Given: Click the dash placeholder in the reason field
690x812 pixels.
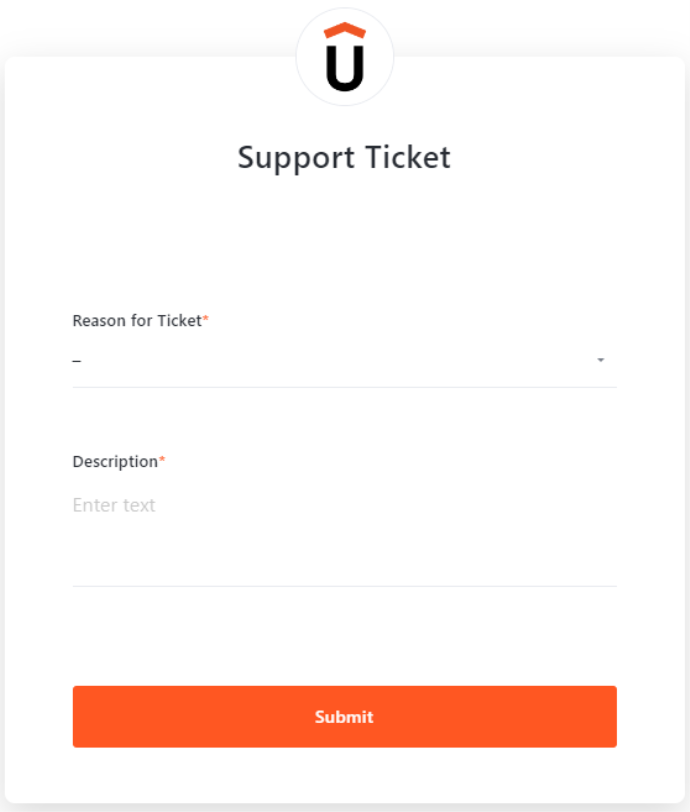Looking at the screenshot, I should pyautogui.click(x=77, y=361).
